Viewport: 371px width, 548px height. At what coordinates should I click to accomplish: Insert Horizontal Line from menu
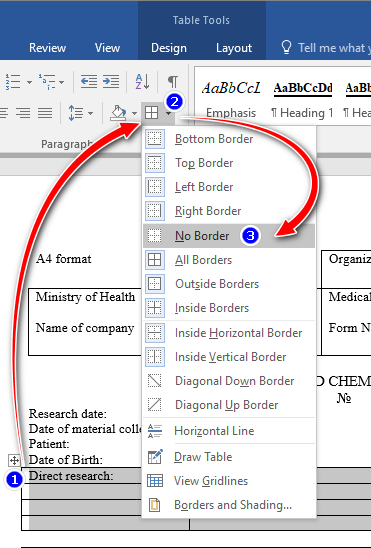click(229, 431)
